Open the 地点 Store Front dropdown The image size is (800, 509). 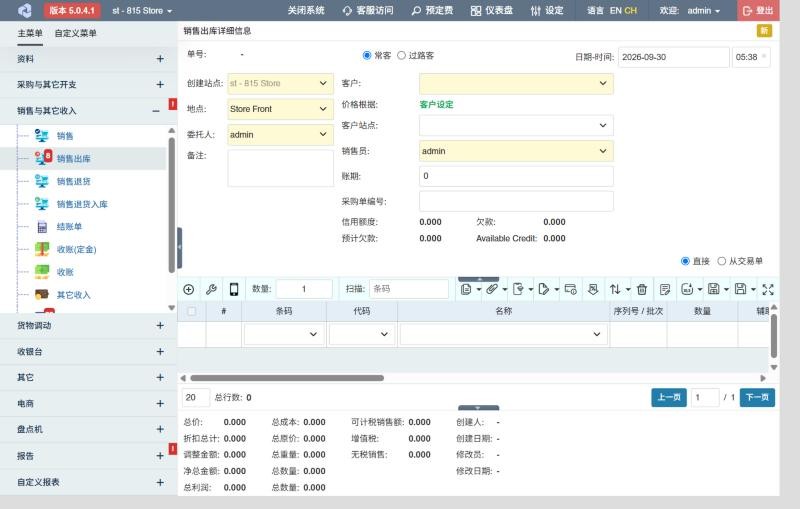point(280,109)
